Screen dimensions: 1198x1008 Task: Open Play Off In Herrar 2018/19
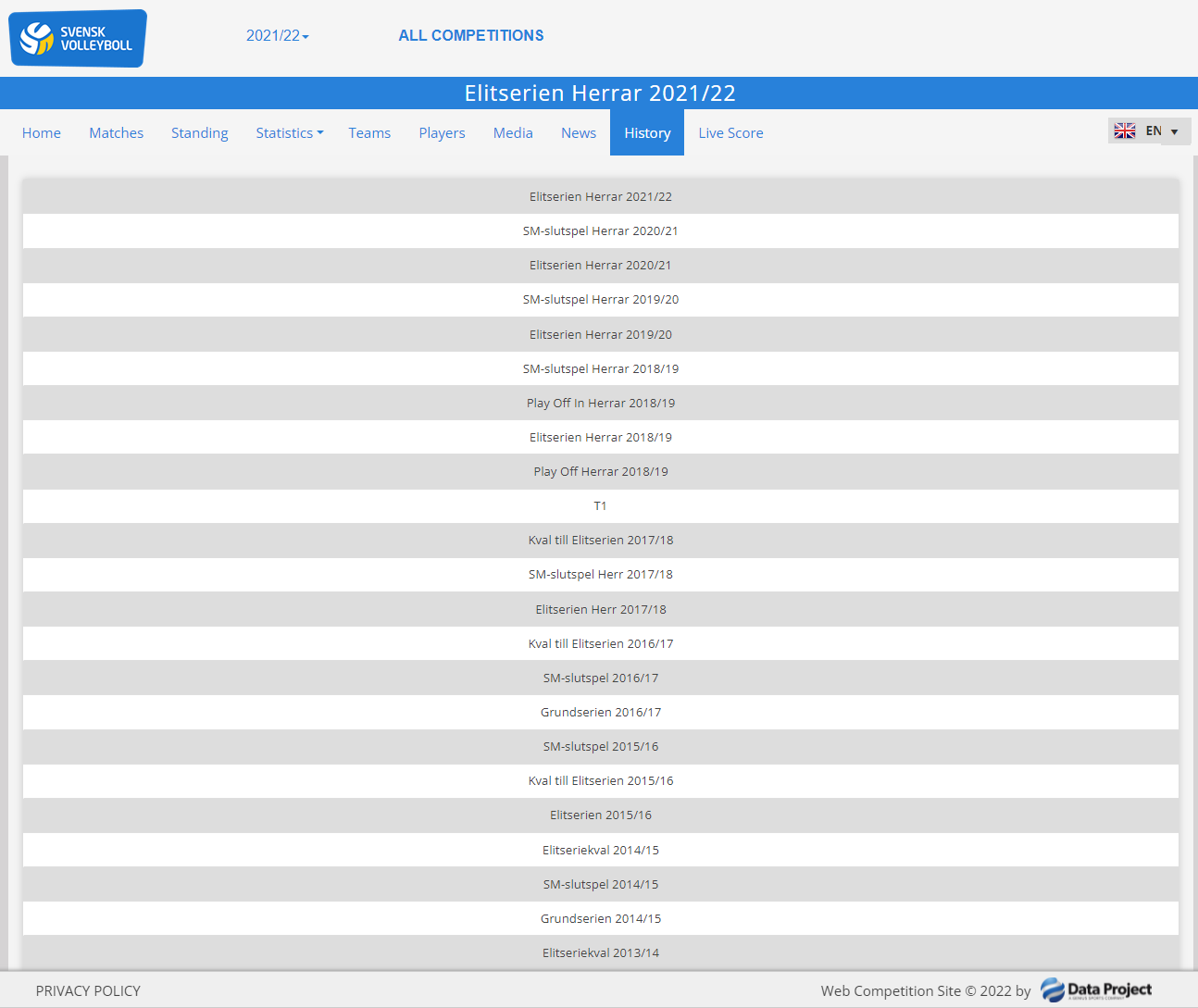click(601, 403)
